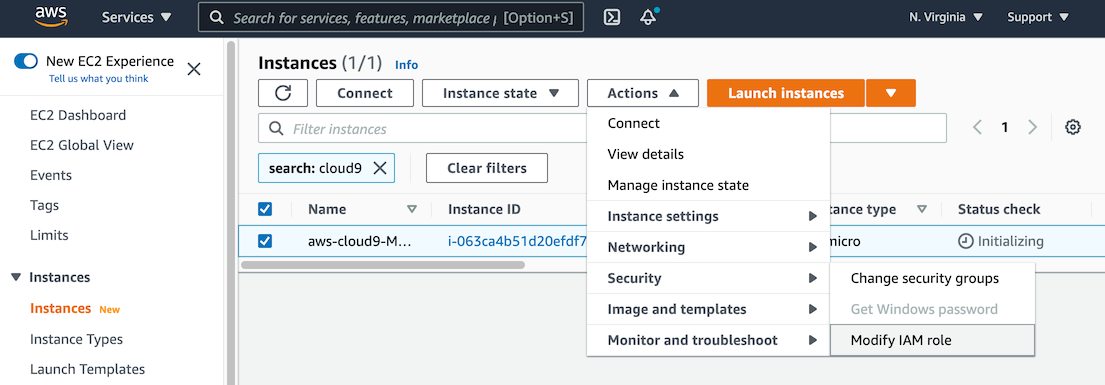Viewport: 1105px width, 385px height.
Task: Open Tell us what you think link
Action: [99, 79]
